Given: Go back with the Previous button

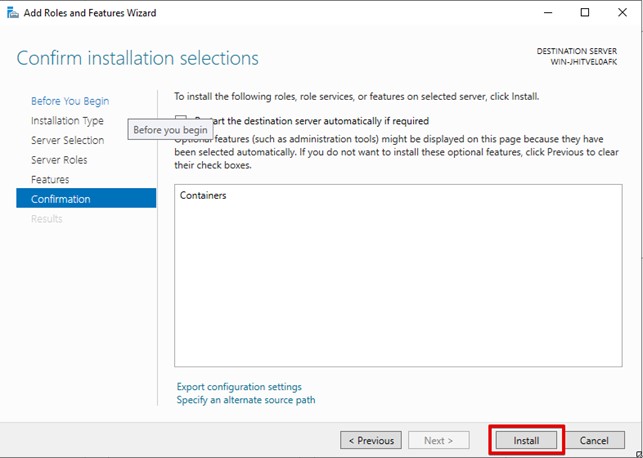Looking at the screenshot, I should click(371, 440).
